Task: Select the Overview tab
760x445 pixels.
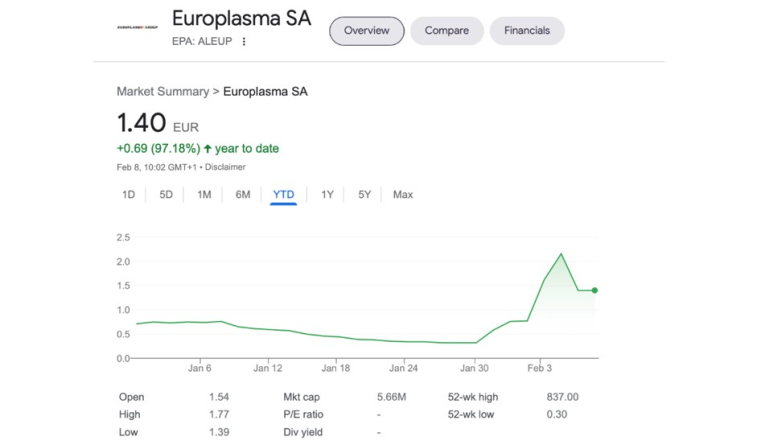Action: point(367,31)
